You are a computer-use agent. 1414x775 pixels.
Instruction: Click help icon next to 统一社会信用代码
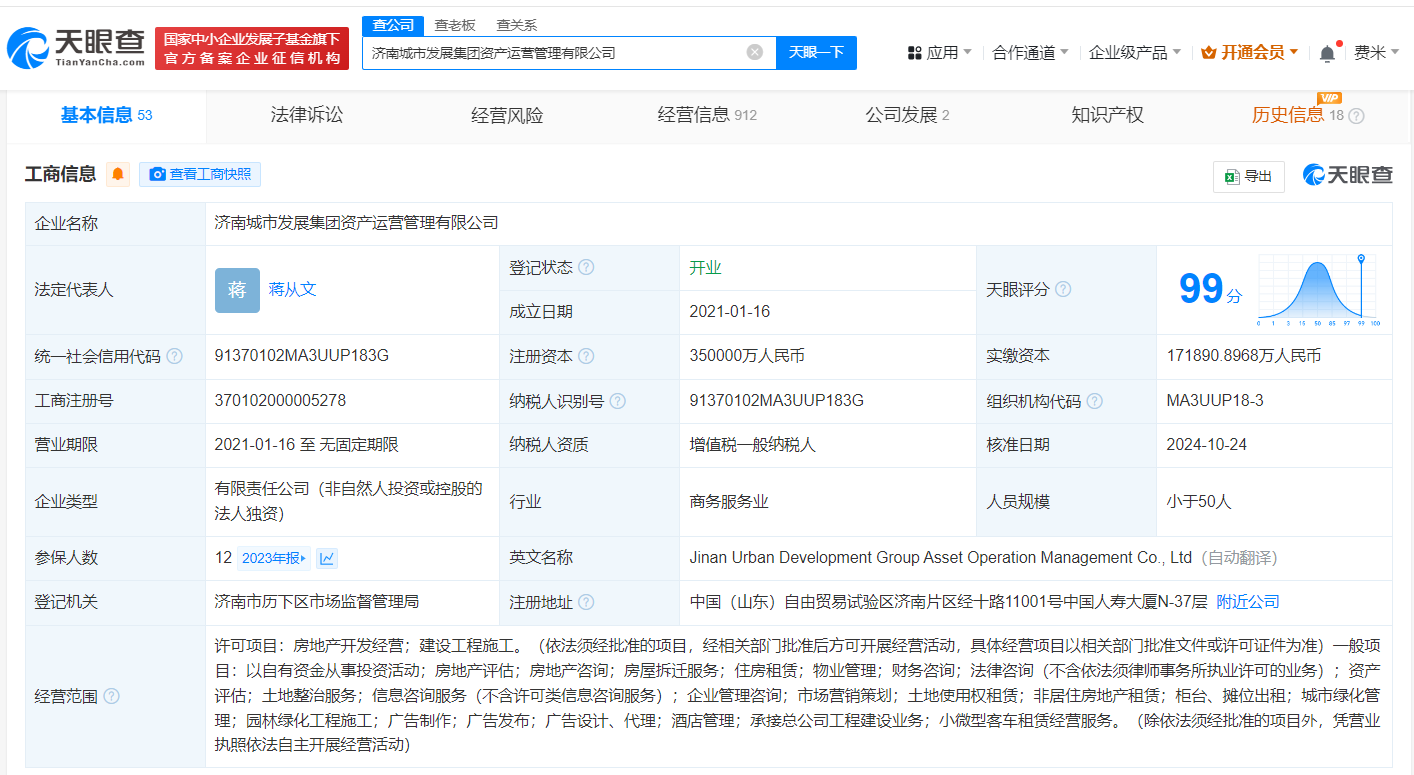click(x=175, y=356)
